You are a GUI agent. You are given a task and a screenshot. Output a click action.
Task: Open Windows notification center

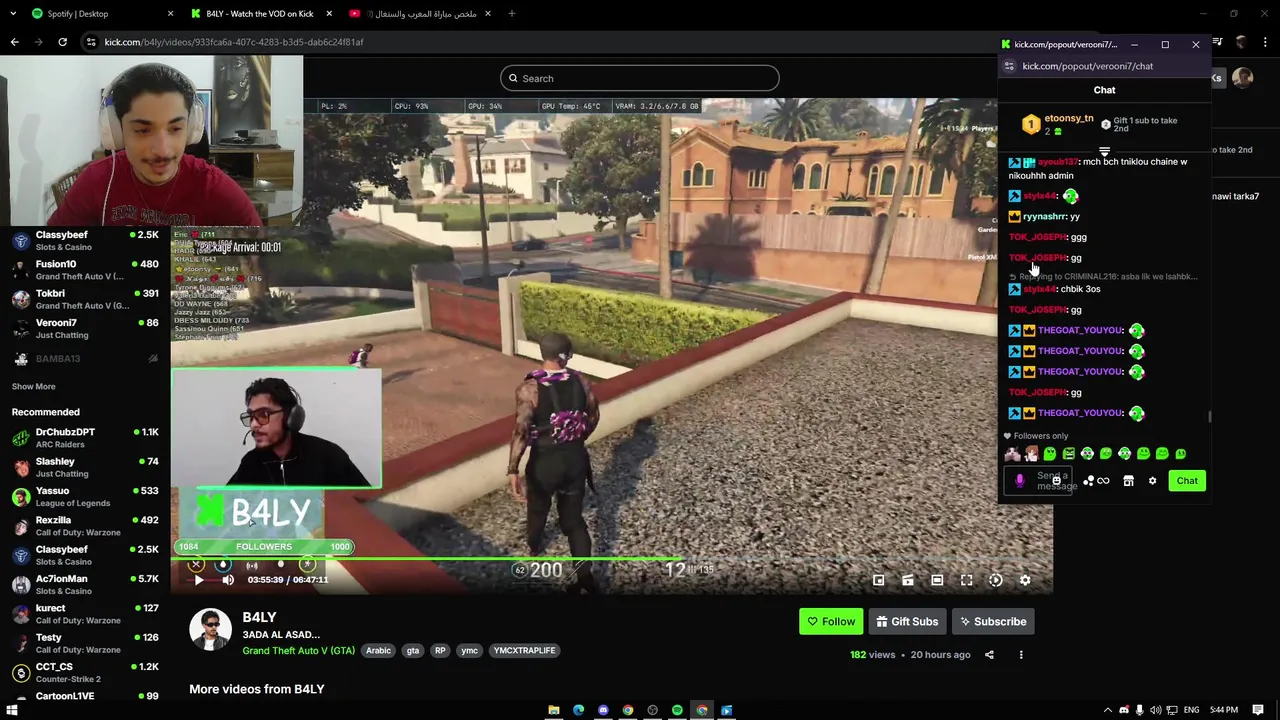(1259, 710)
